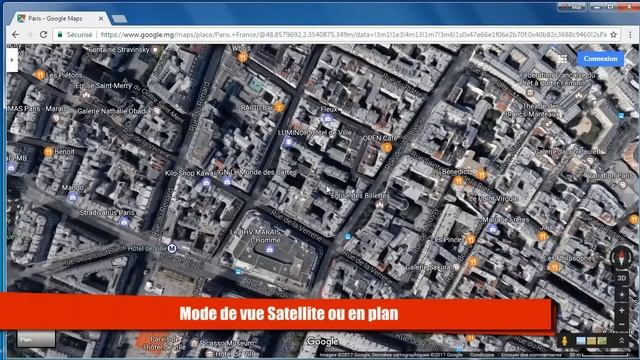Click the Hôtel de Ville metro icon
Image resolution: width=640 pixels, height=360 pixels.
point(172,248)
